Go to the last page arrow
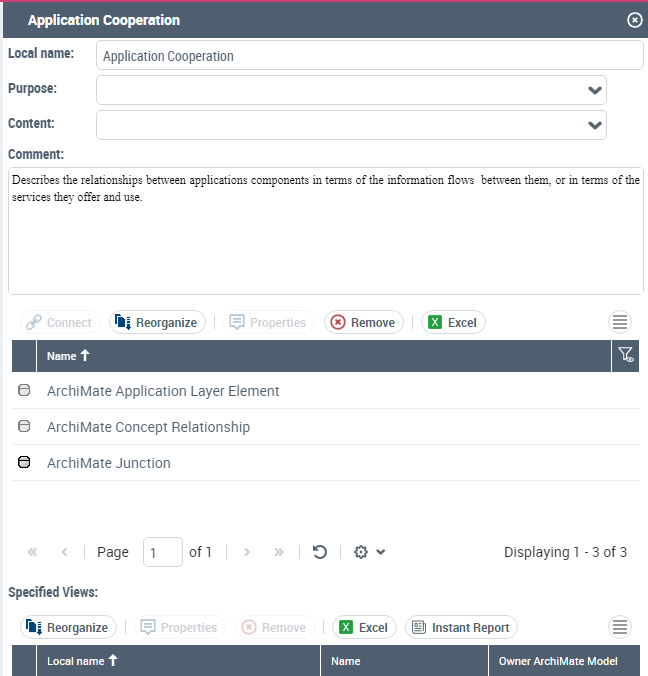Viewport: 648px width, 676px height. tap(279, 552)
